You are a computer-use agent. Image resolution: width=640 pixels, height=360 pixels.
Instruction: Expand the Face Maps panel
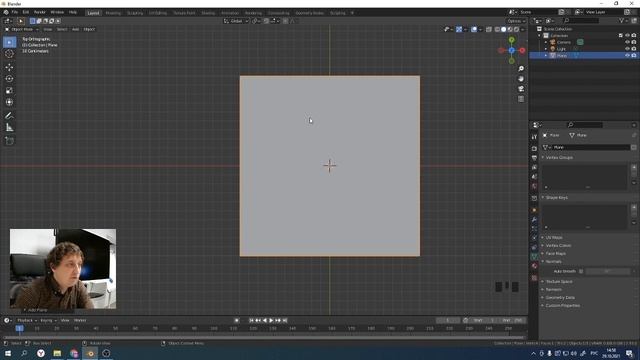coord(556,253)
